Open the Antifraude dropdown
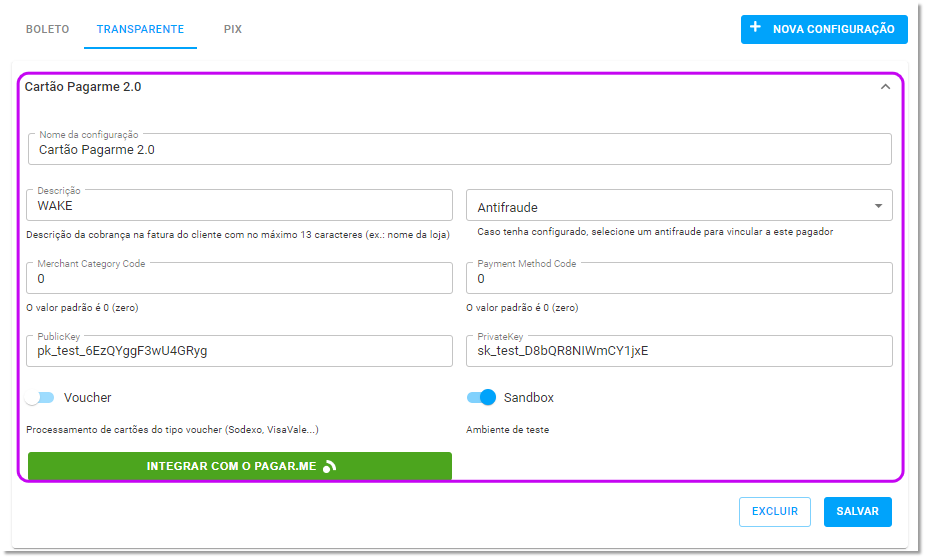The width and height of the screenshot is (925, 558). [x=679, y=206]
